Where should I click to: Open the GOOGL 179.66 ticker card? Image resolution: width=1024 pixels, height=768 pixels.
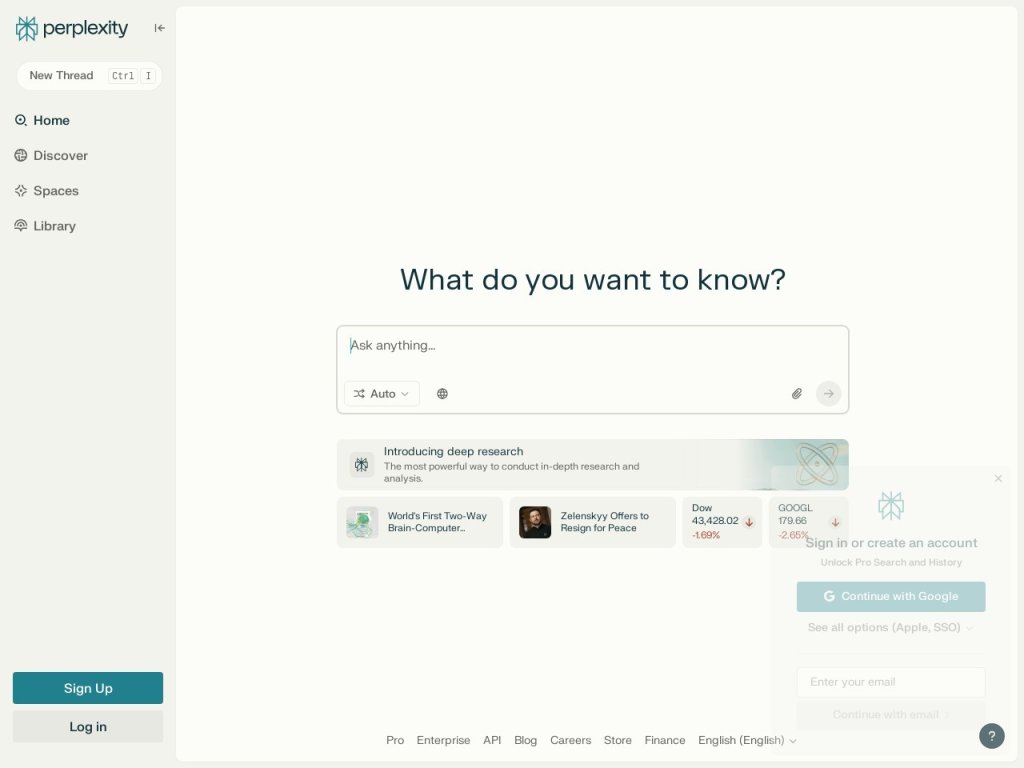tap(808, 522)
